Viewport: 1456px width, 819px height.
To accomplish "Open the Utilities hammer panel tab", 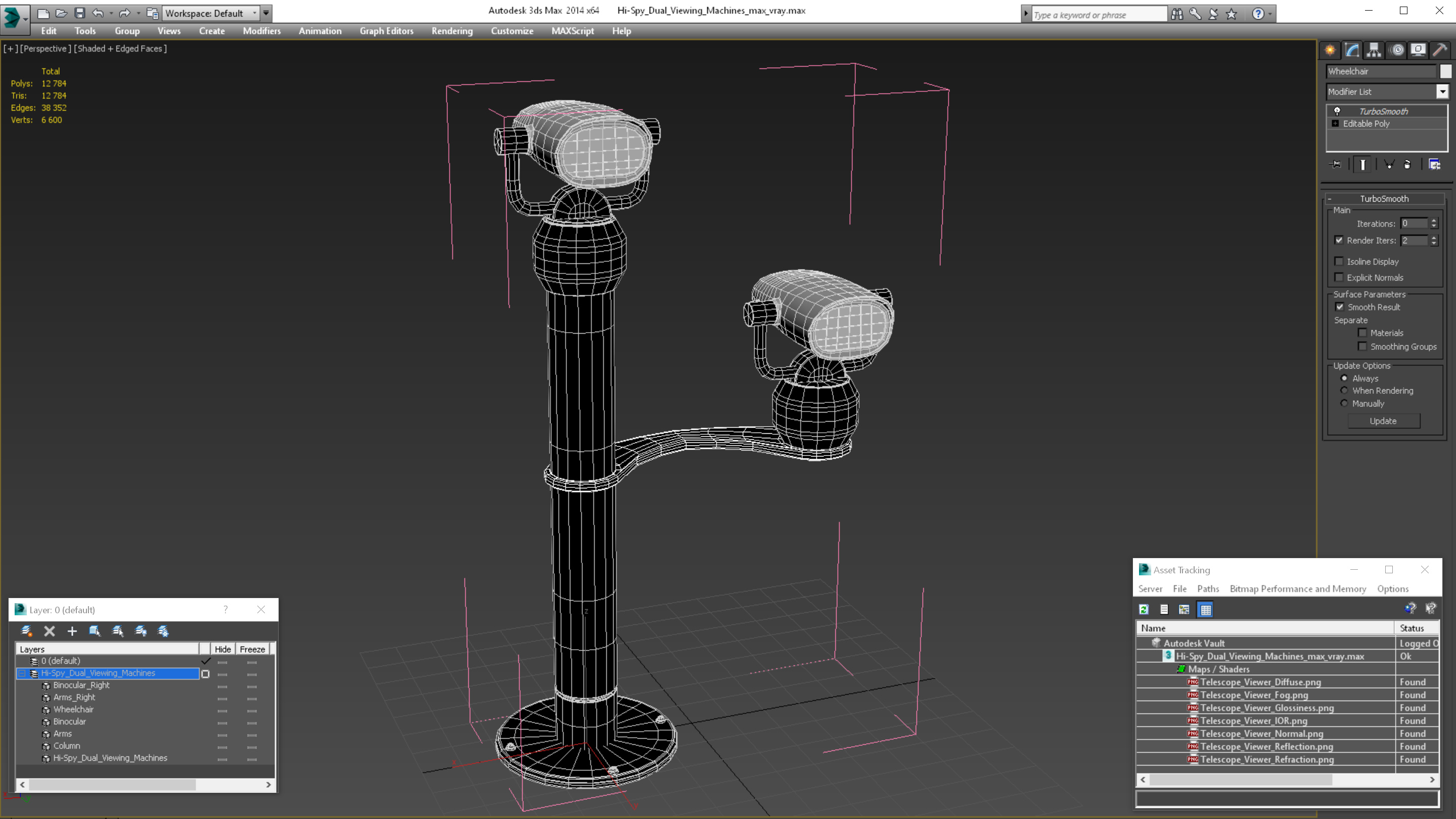I will (1440, 51).
